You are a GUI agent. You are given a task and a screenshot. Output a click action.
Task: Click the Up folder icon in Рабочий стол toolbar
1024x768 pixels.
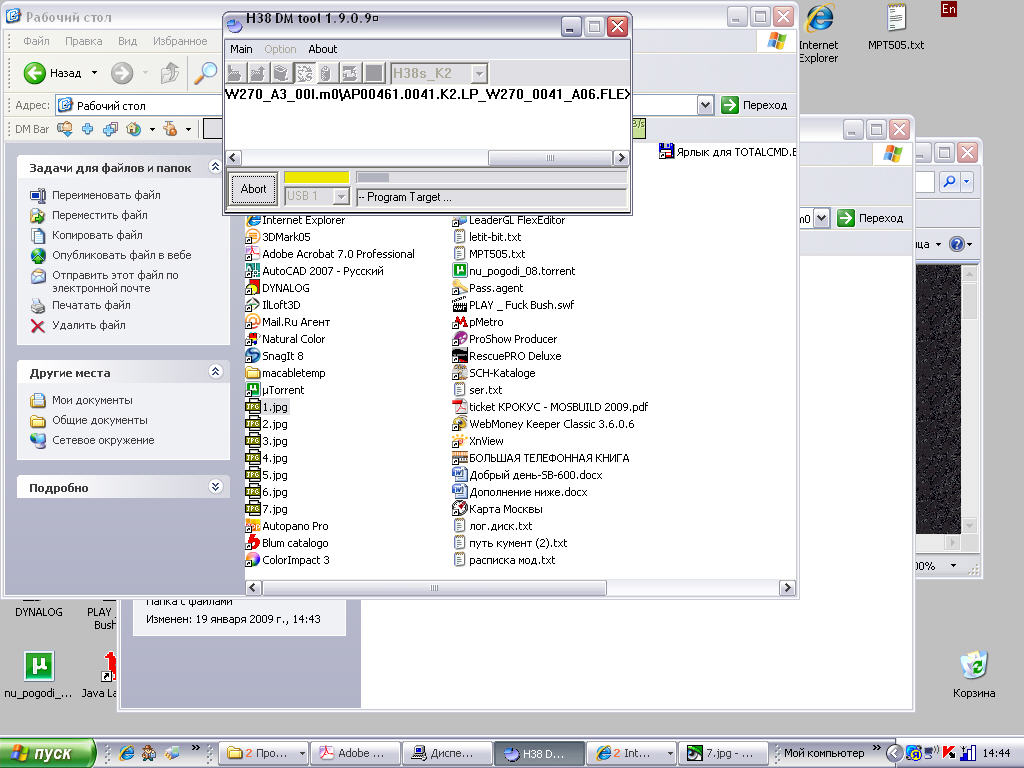pos(170,72)
